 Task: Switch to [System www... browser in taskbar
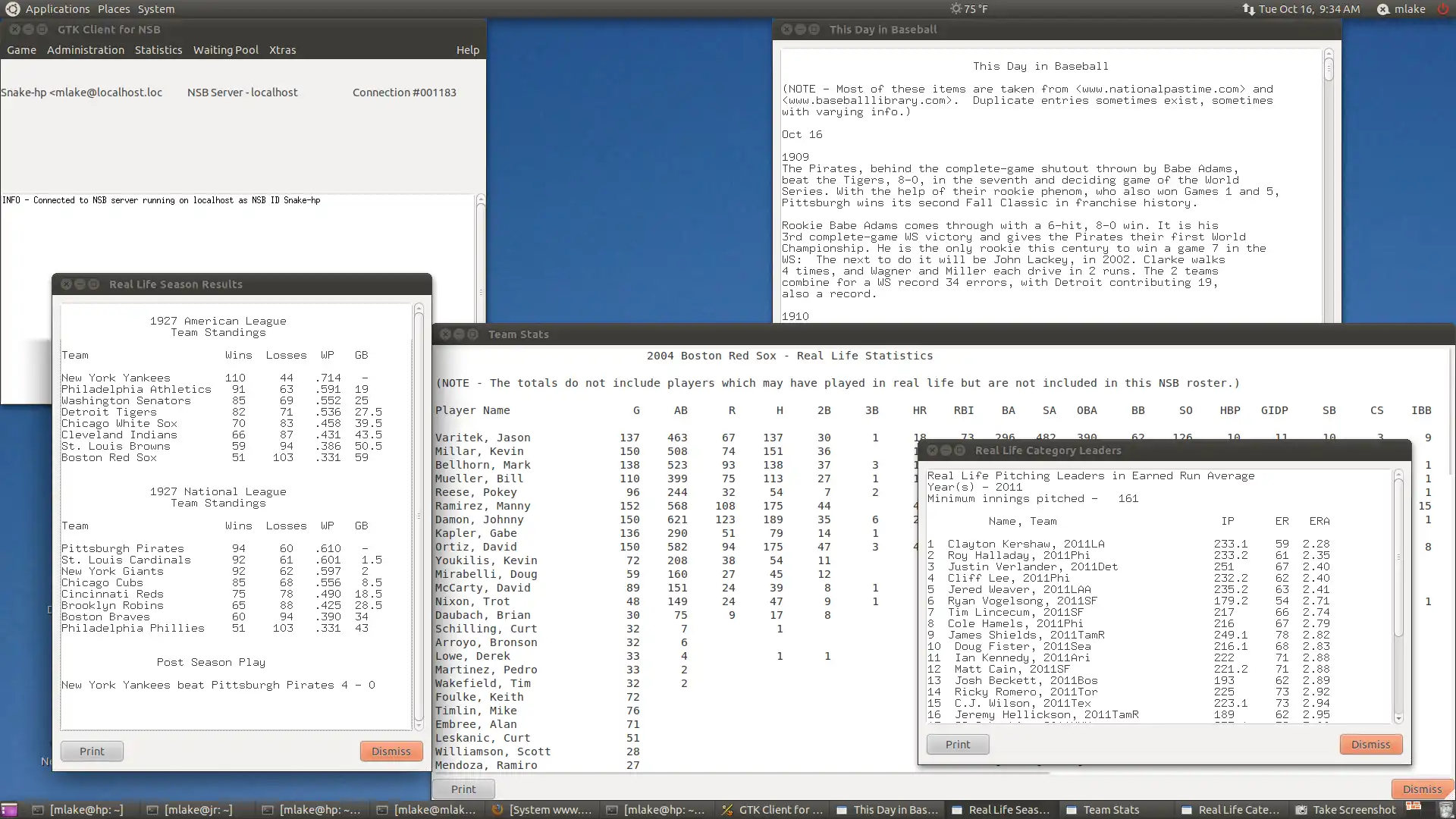pos(541,810)
